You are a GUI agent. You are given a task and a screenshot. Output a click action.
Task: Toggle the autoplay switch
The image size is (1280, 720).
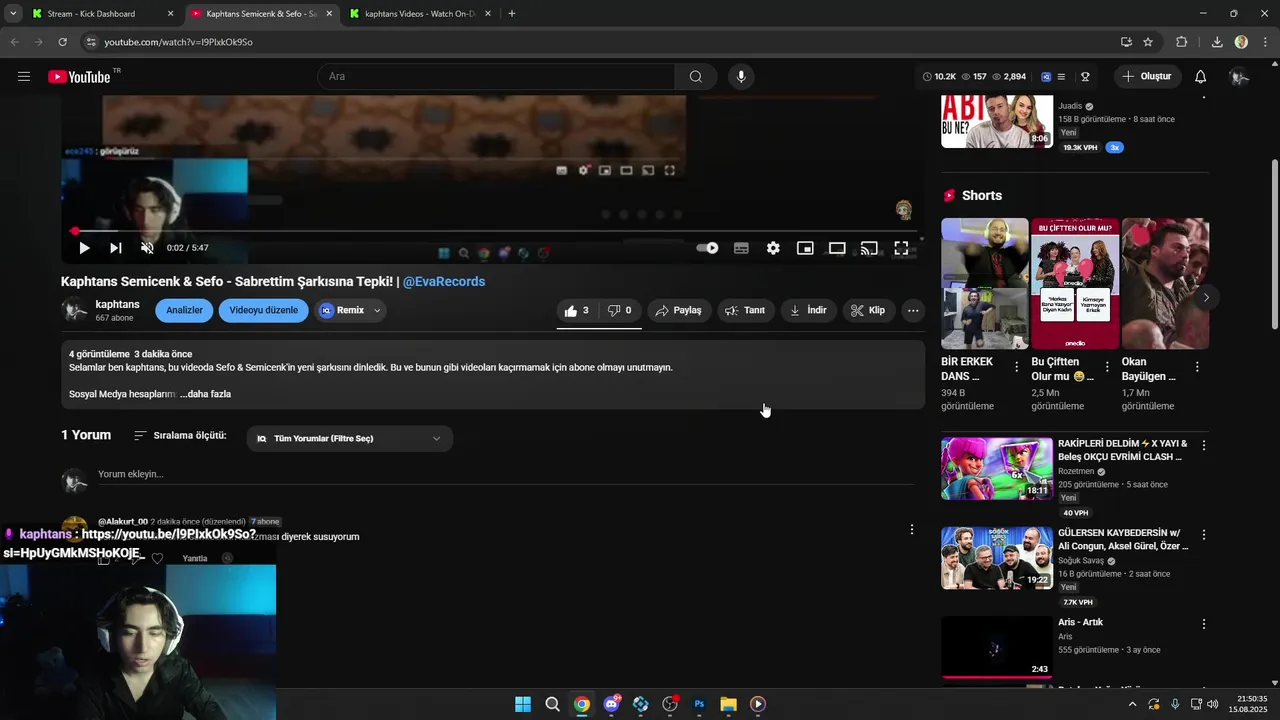(x=708, y=248)
